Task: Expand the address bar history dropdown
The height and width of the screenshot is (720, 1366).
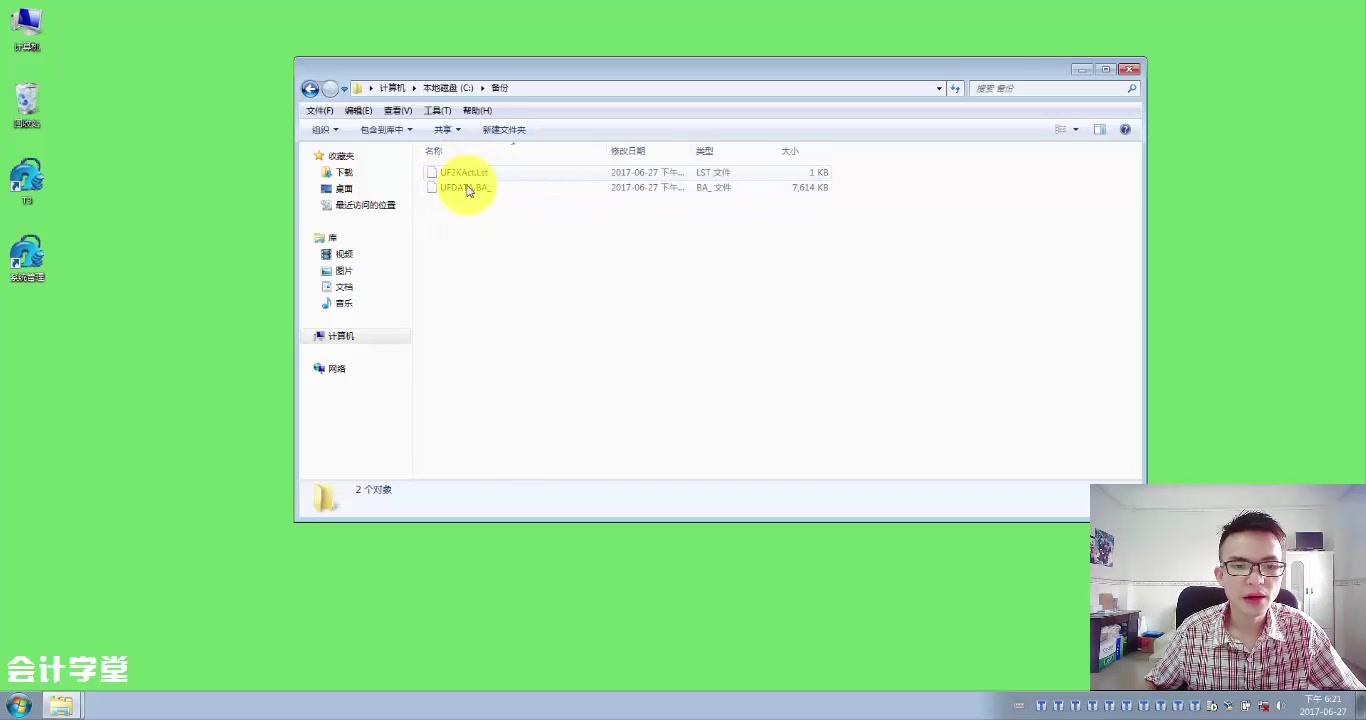Action: click(939, 88)
